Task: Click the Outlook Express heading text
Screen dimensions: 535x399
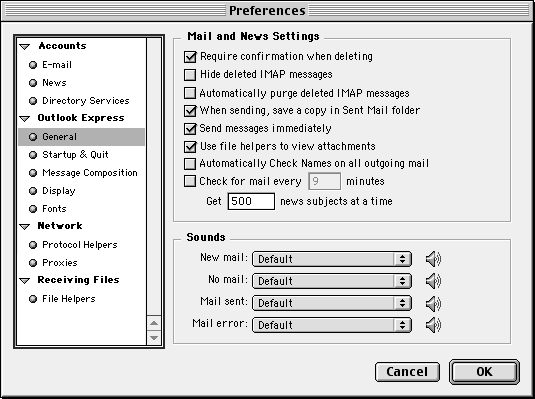Action: (x=81, y=118)
